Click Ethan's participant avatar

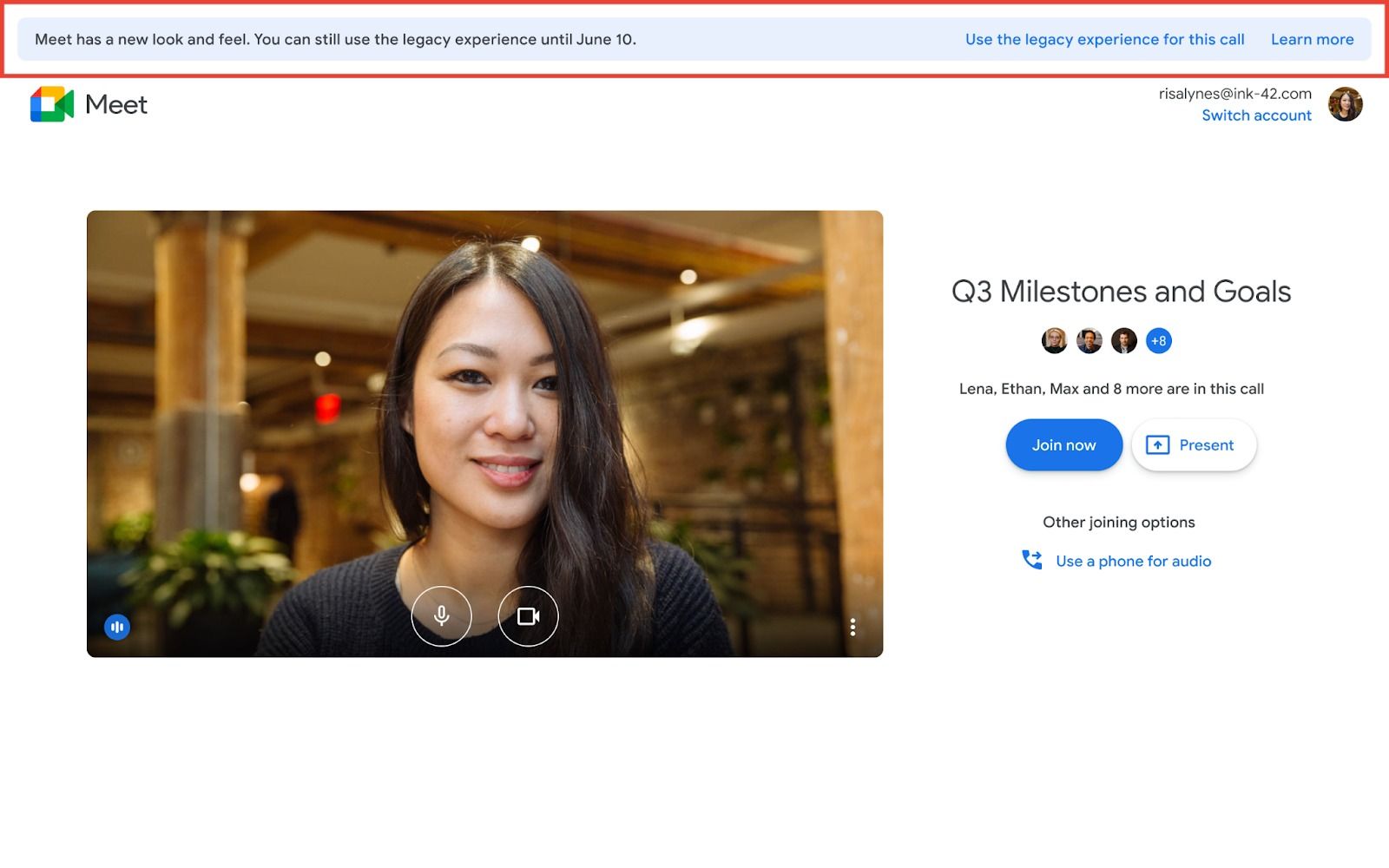coord(1089,341)
